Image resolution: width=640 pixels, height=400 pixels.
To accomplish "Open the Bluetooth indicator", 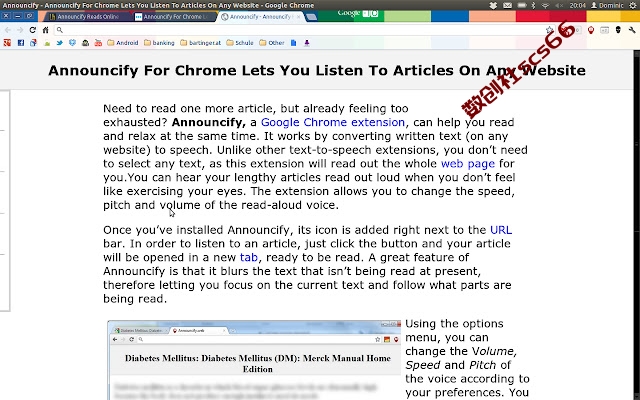I will point(533,5).
